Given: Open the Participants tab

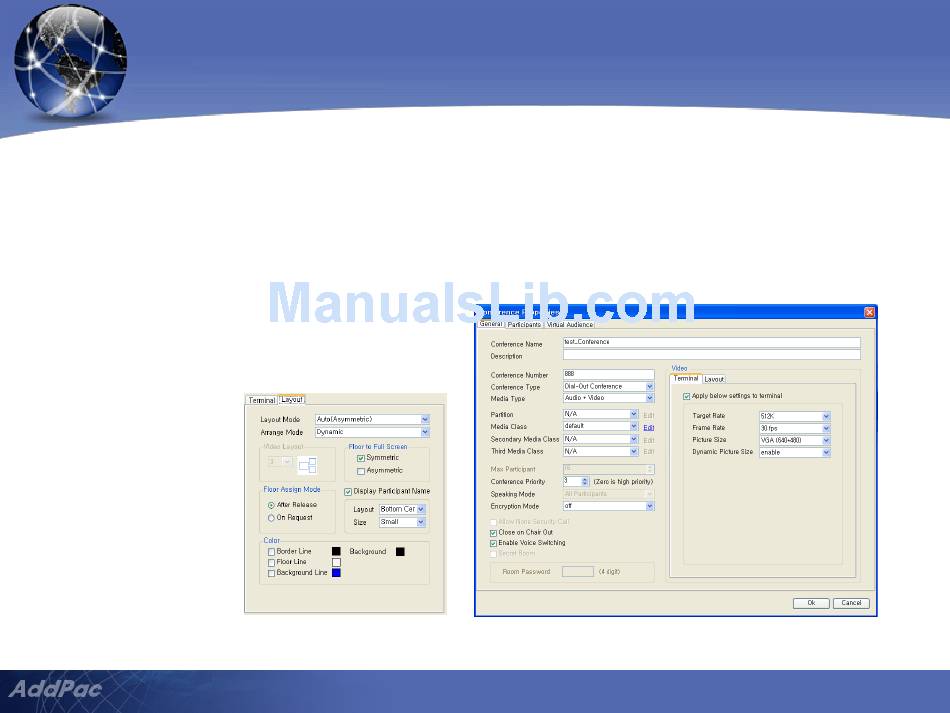Looking at the screenshot, I should pos(524,325).
